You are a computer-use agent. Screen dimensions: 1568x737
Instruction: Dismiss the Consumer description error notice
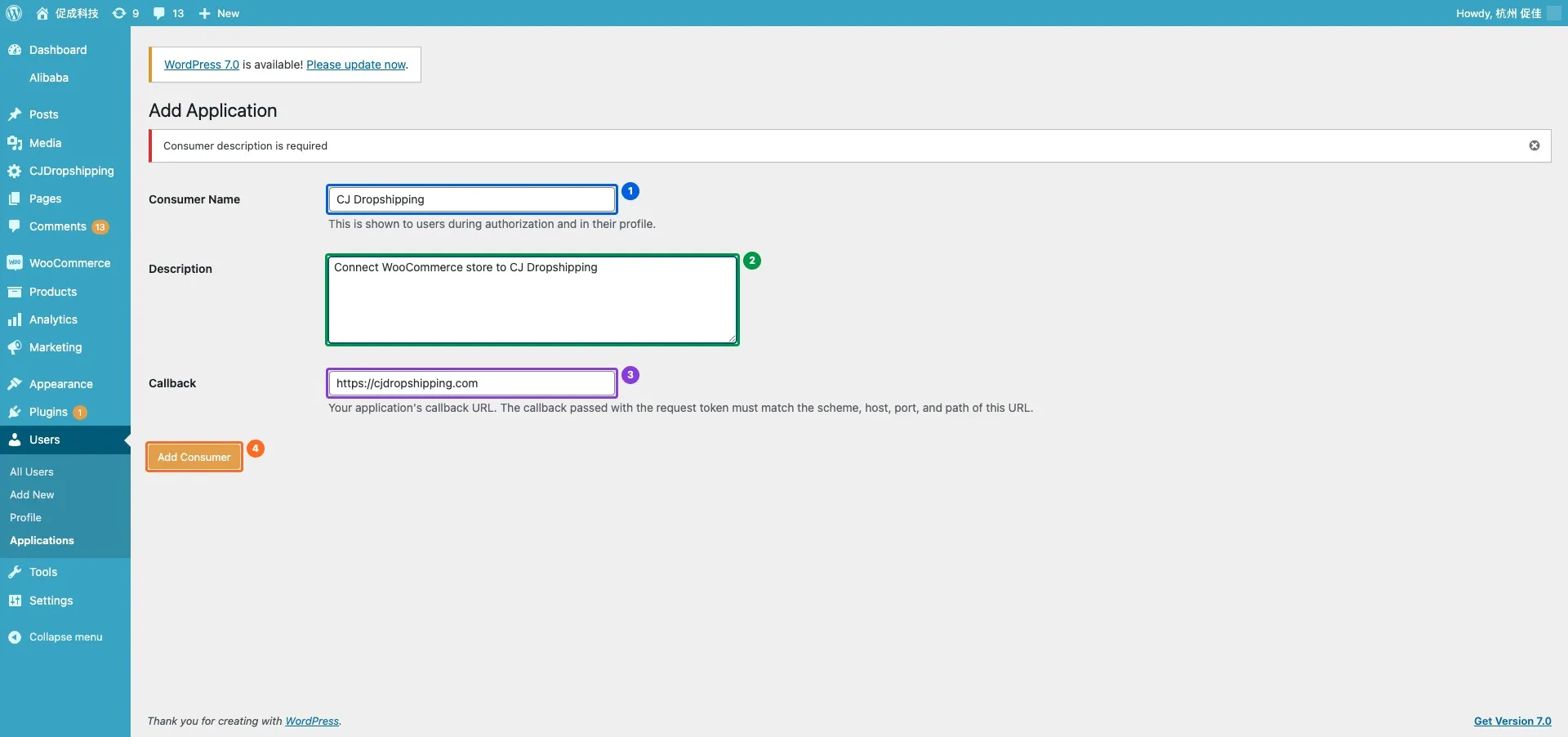tap(1535, 145)
